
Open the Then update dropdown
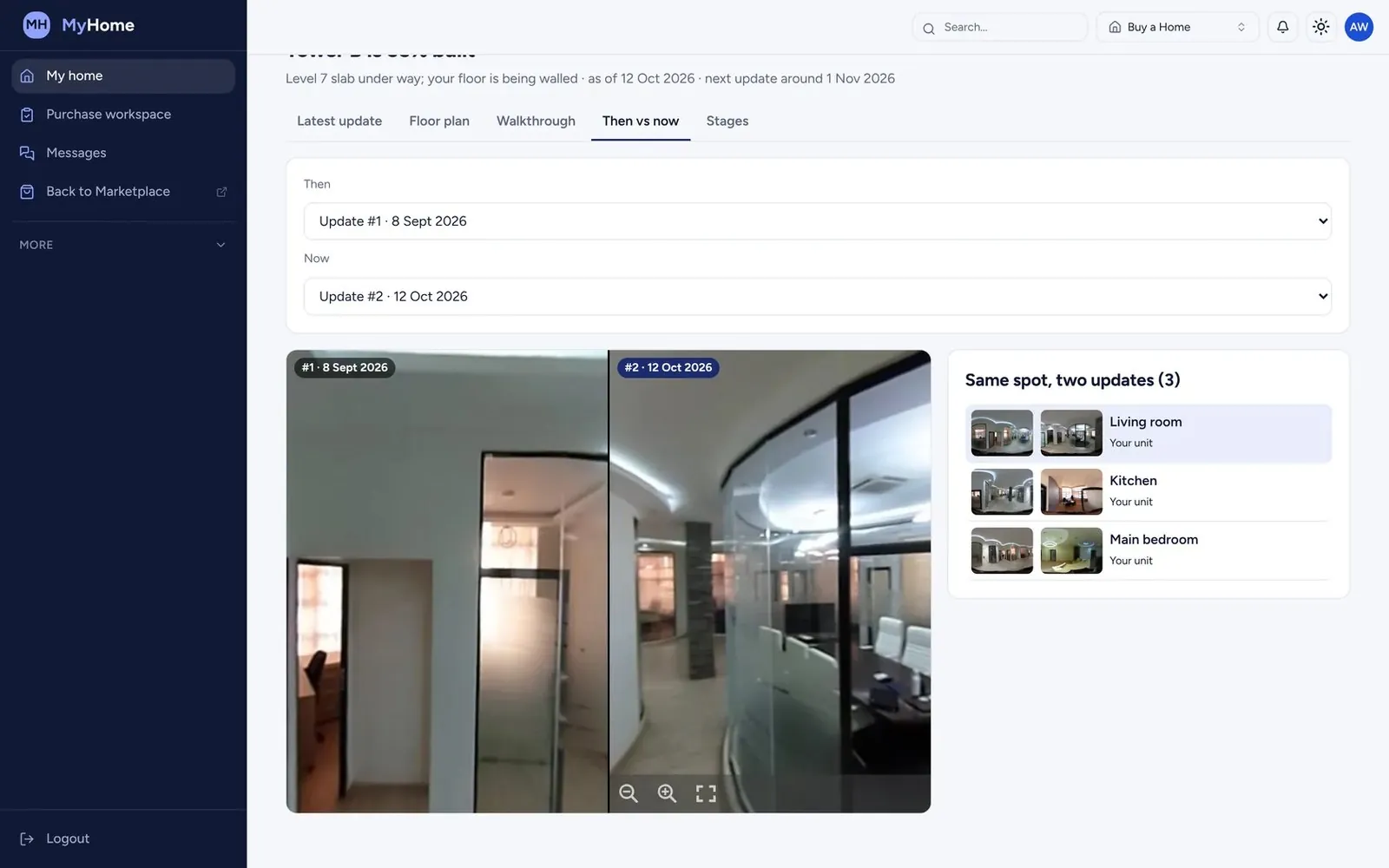coord(817,221)
